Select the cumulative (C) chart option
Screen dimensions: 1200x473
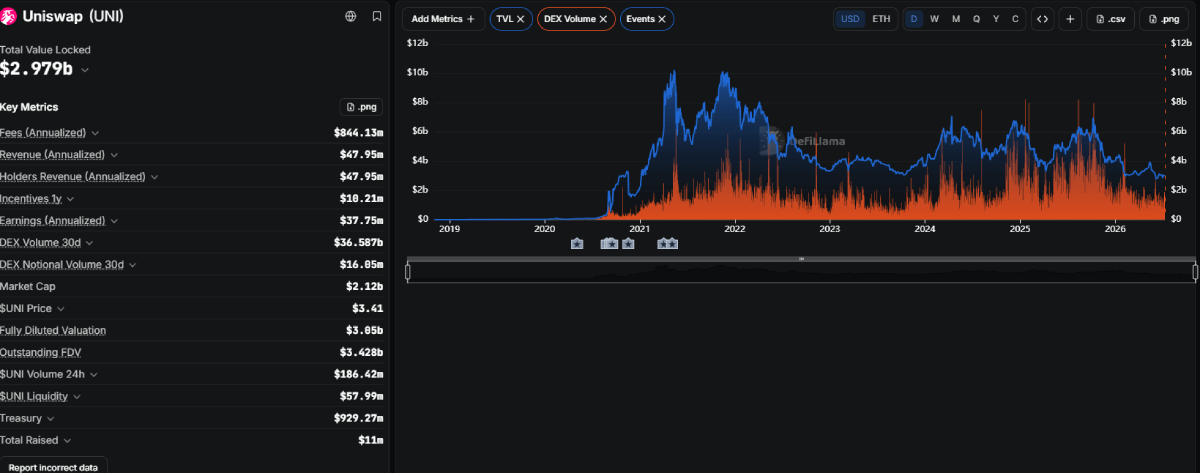1015,19
